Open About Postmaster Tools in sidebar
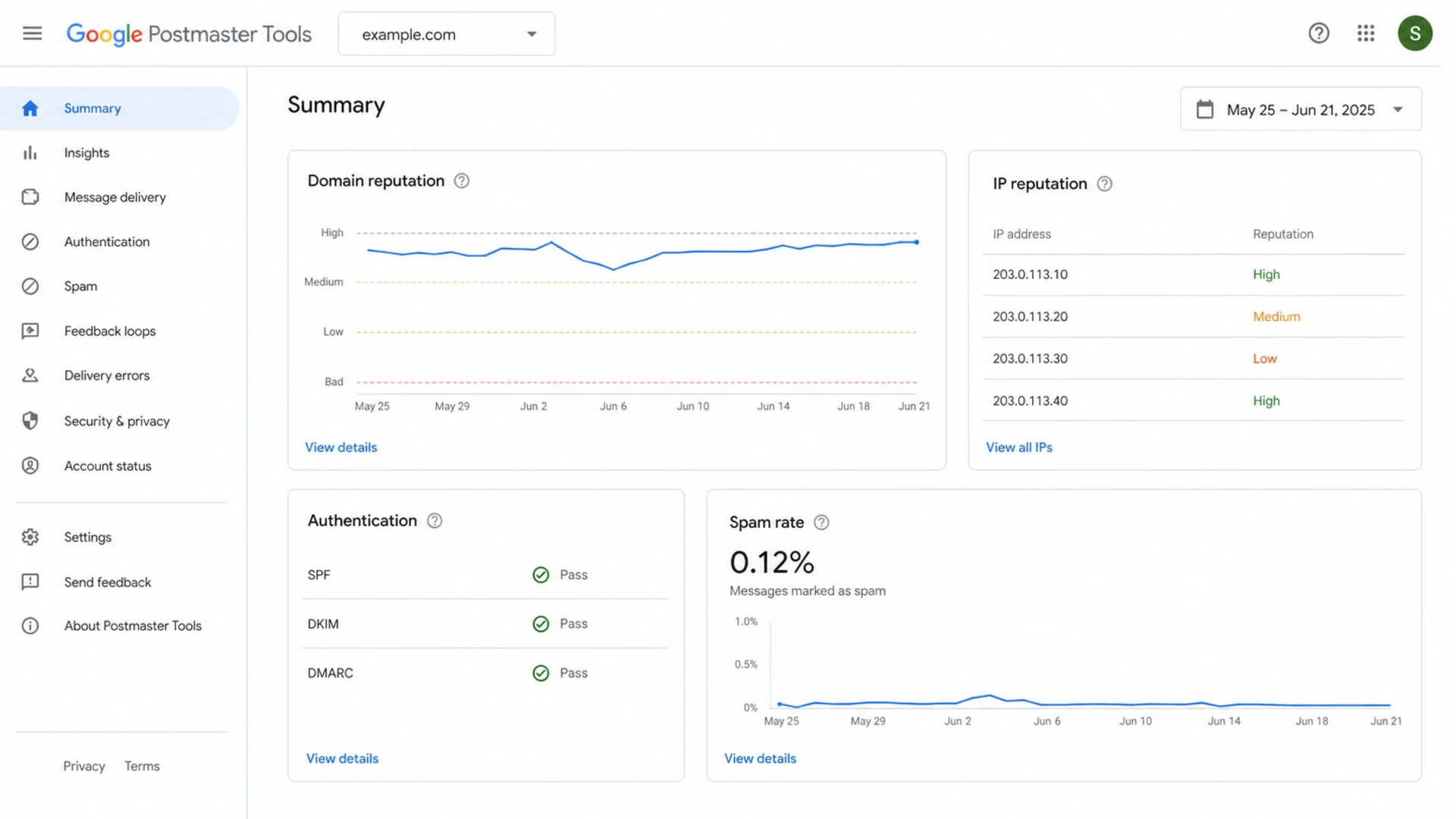Image resolution: width=1456 pixels, height=819 pixels. click(119, 626)
